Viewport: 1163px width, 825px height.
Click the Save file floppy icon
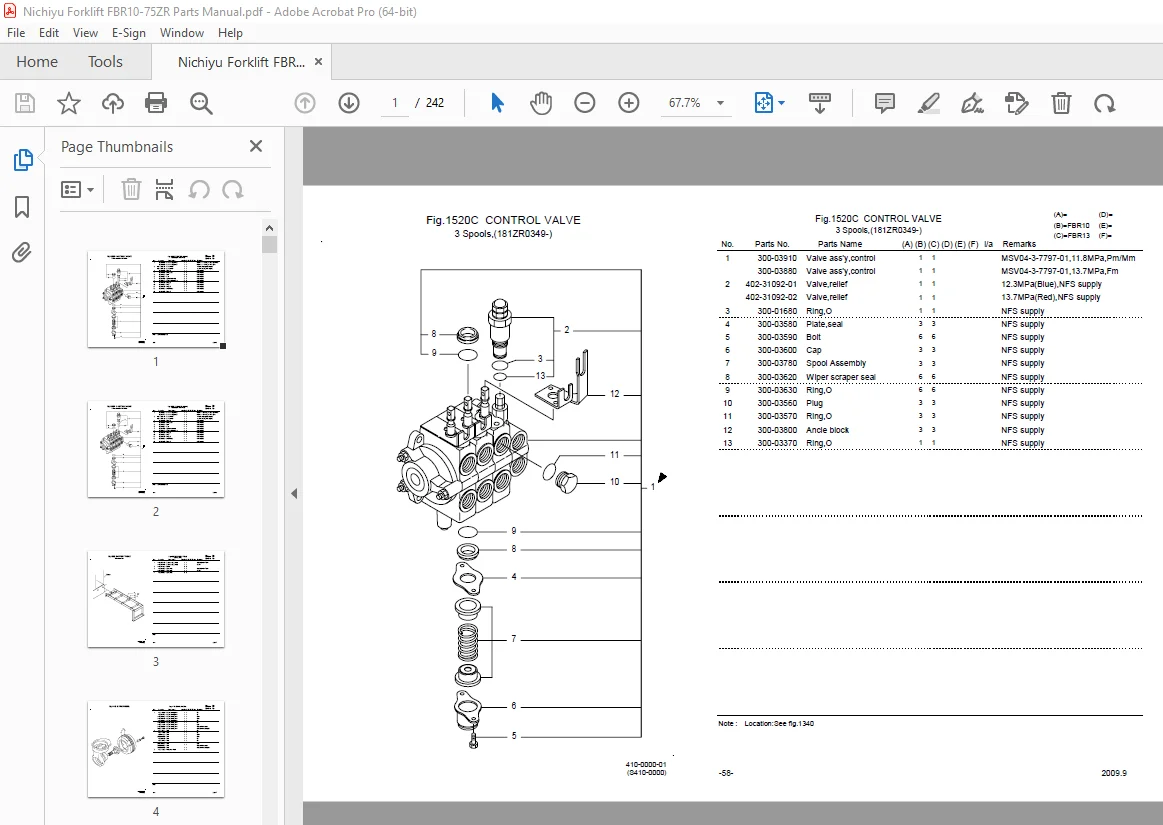(x=24, y=103)
